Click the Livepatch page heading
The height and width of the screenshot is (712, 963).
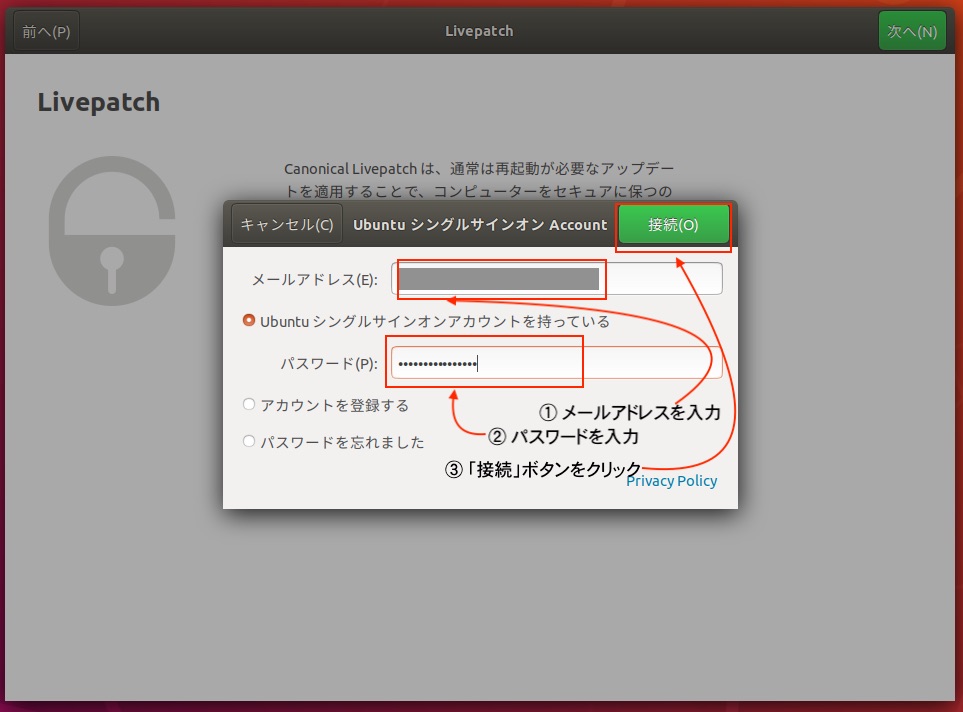(99, 102)
